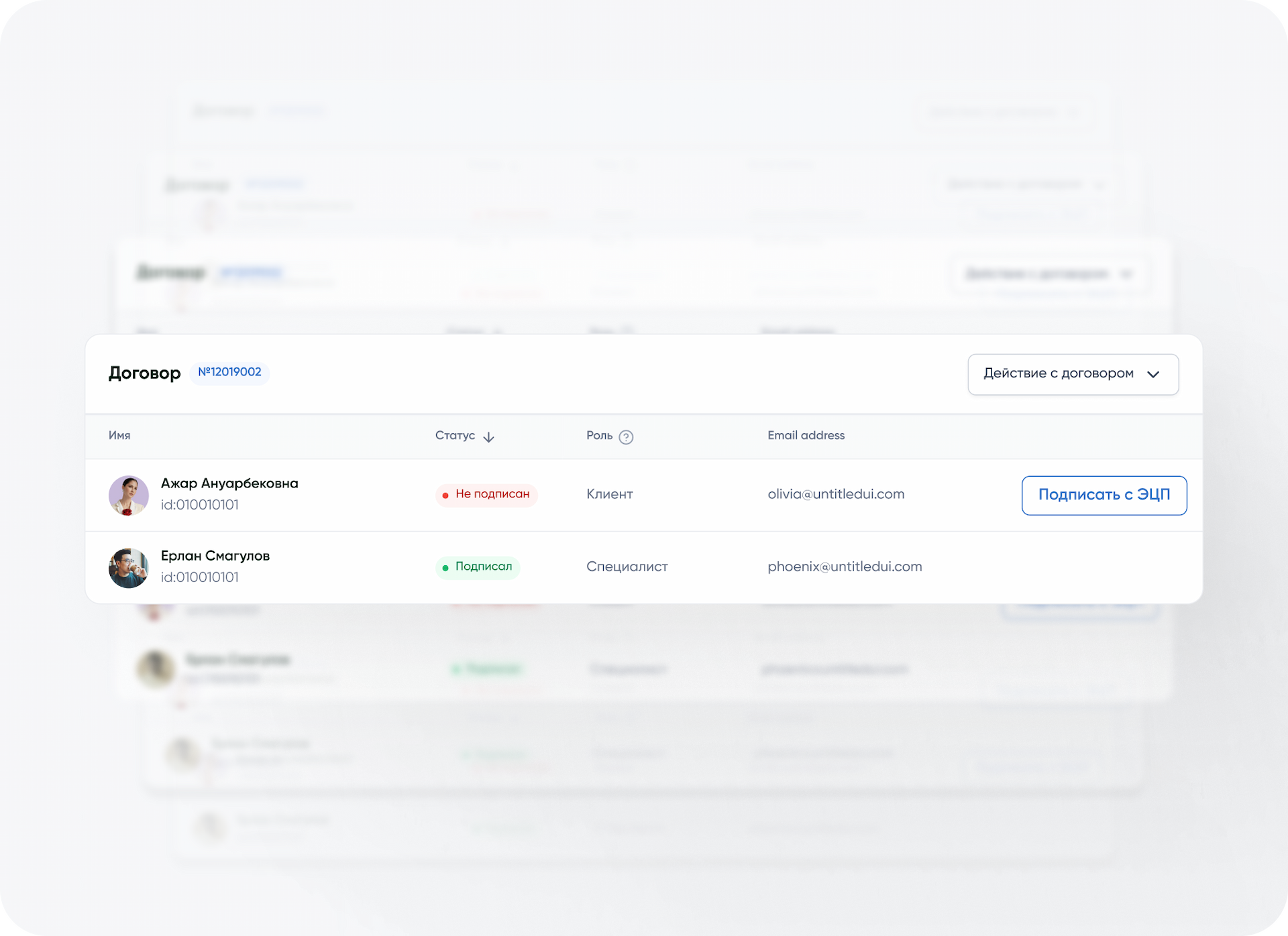Image resolution: width=1288 pixels, height=936 pixels.
Task: Click Ажар Ануарбековна's avatar photo
Action: [x=129, y=495]
